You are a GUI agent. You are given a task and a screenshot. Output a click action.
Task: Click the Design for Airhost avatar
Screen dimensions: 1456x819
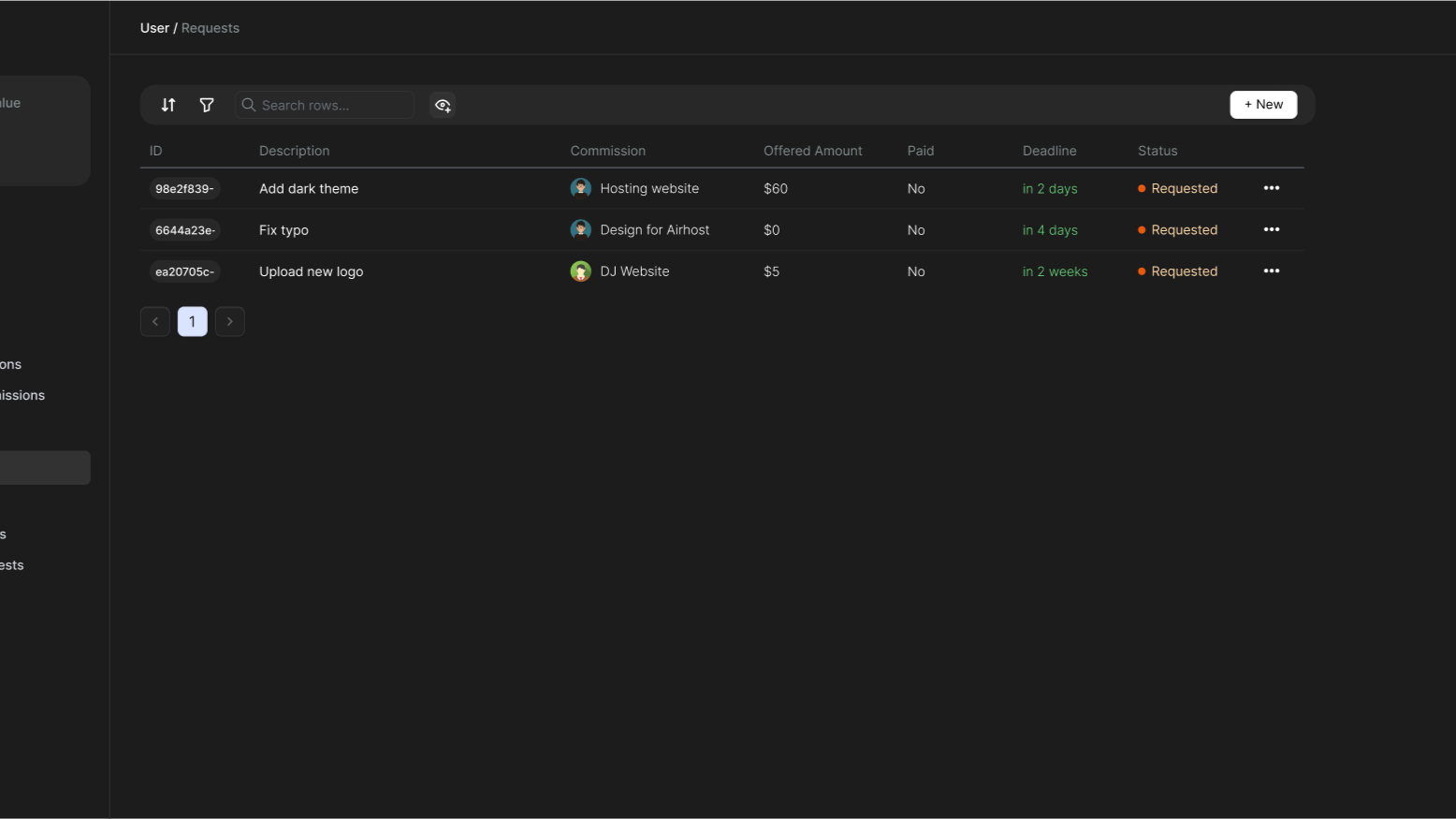(580, 229)
